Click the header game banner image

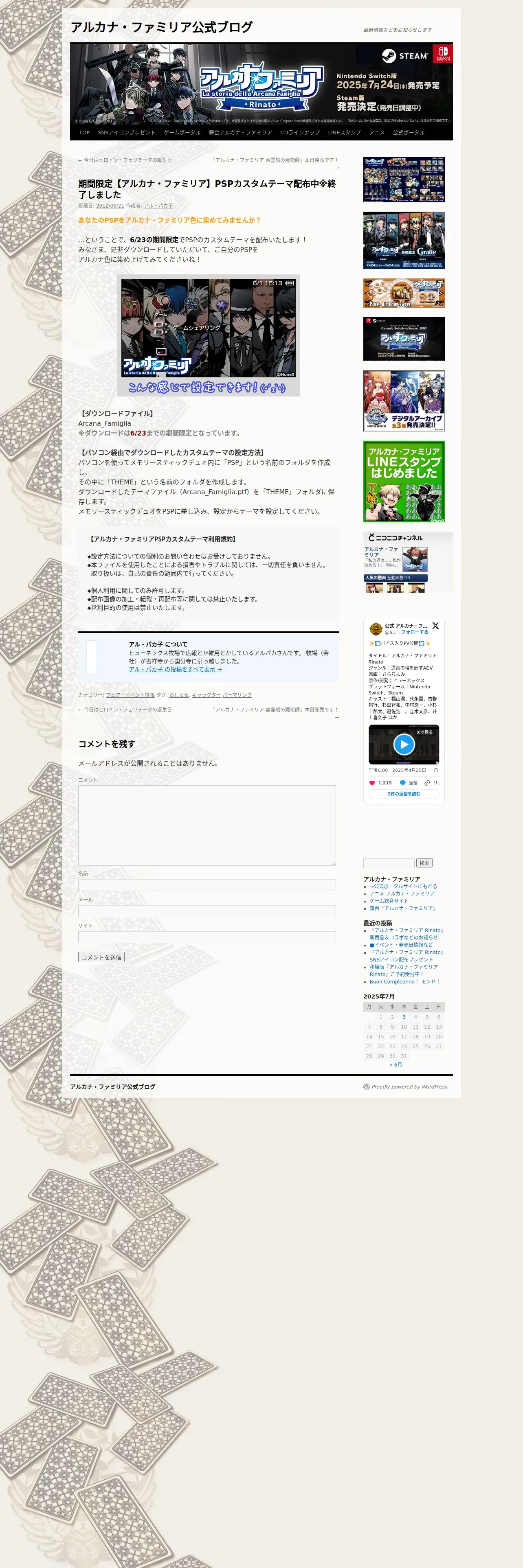pyautogui.click(x=261, y=84)
